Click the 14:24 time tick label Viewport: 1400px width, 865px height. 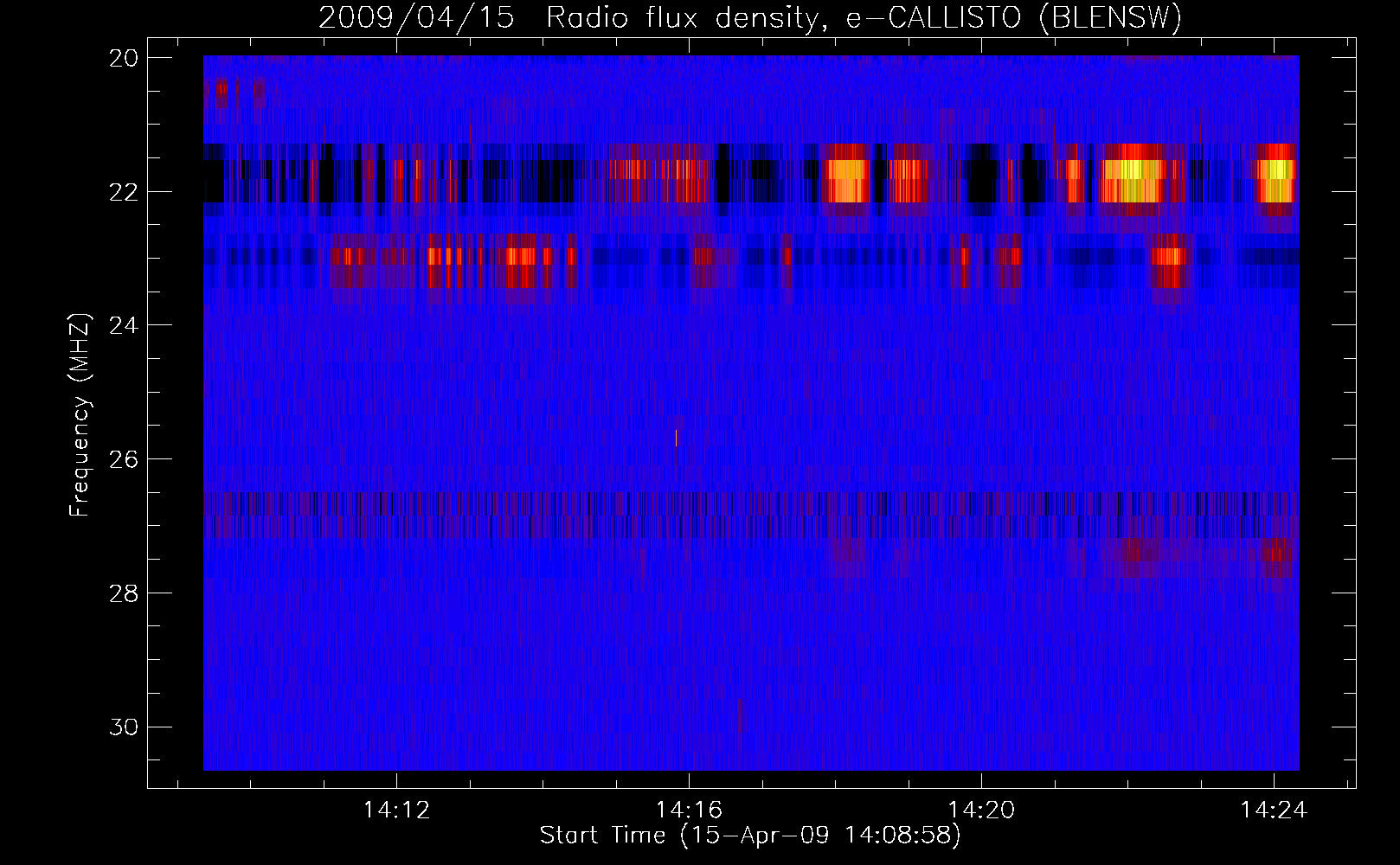(1274, 811)
